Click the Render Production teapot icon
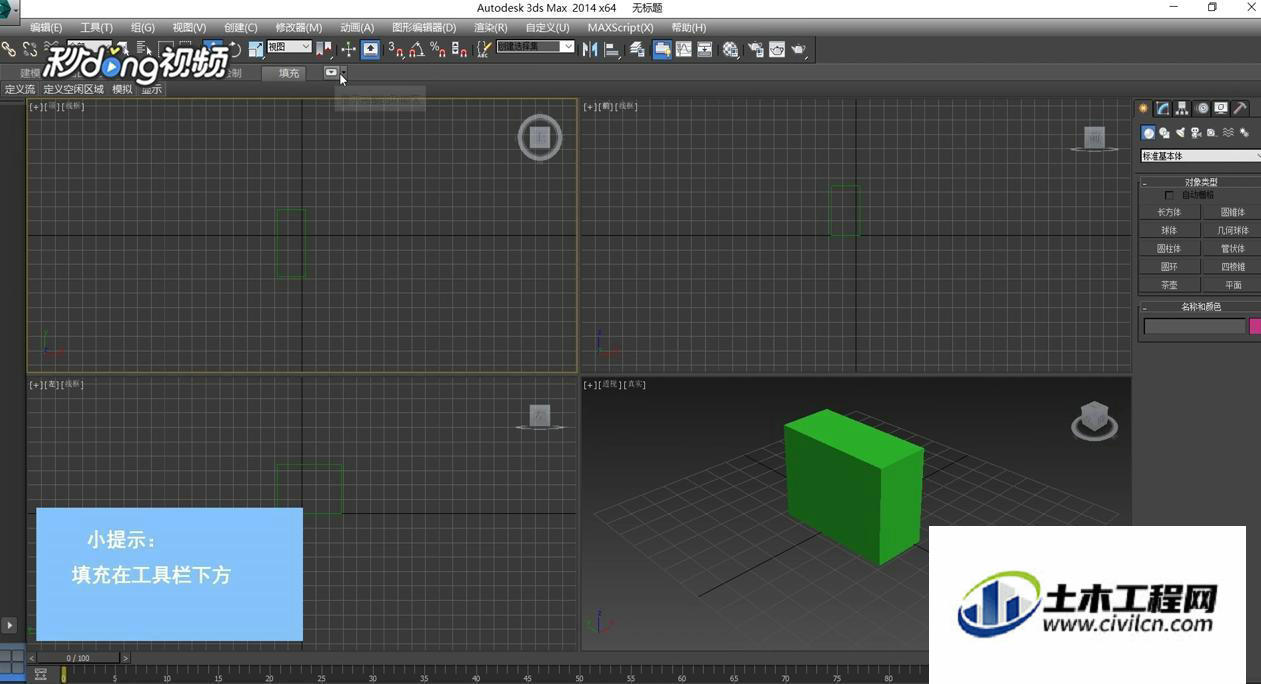 click(x=798, y=49)
